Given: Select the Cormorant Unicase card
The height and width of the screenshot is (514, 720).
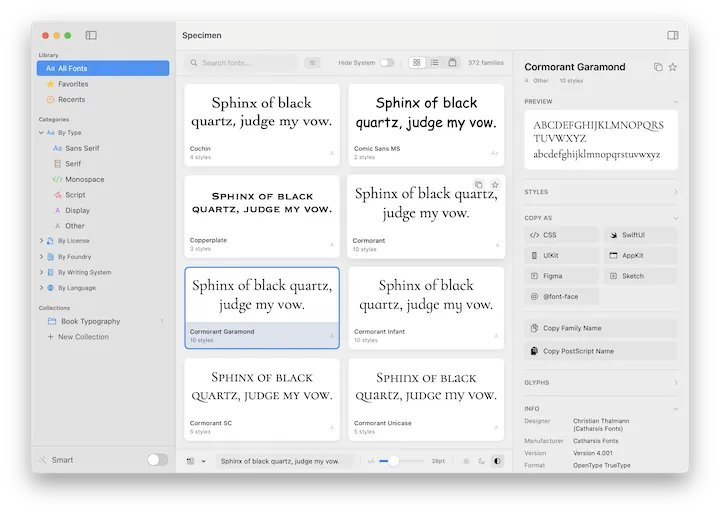Looking at the screenshot, I should point(426,400).
